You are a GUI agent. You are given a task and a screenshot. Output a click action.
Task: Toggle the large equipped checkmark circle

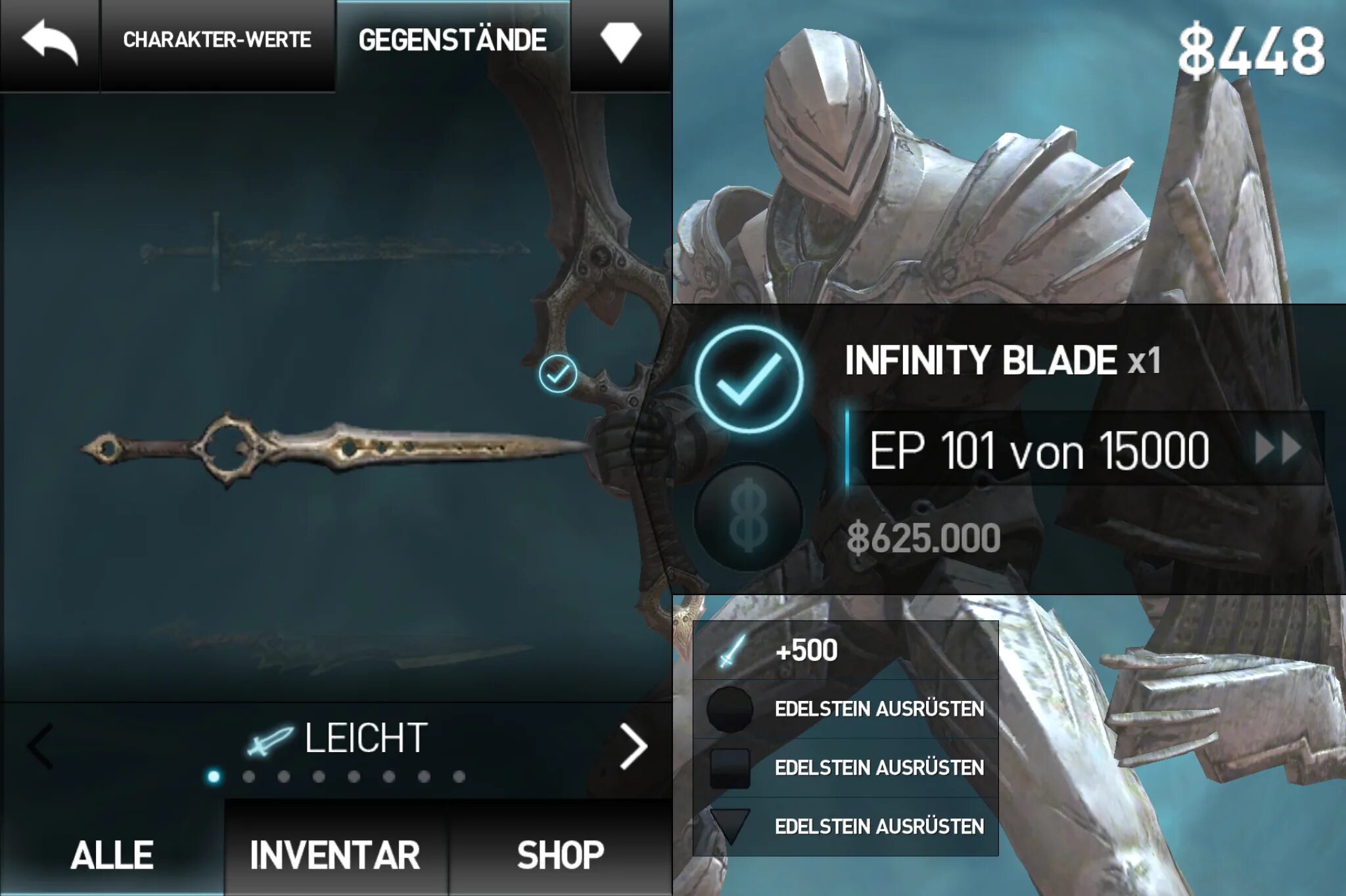click(x=749, y=379)
